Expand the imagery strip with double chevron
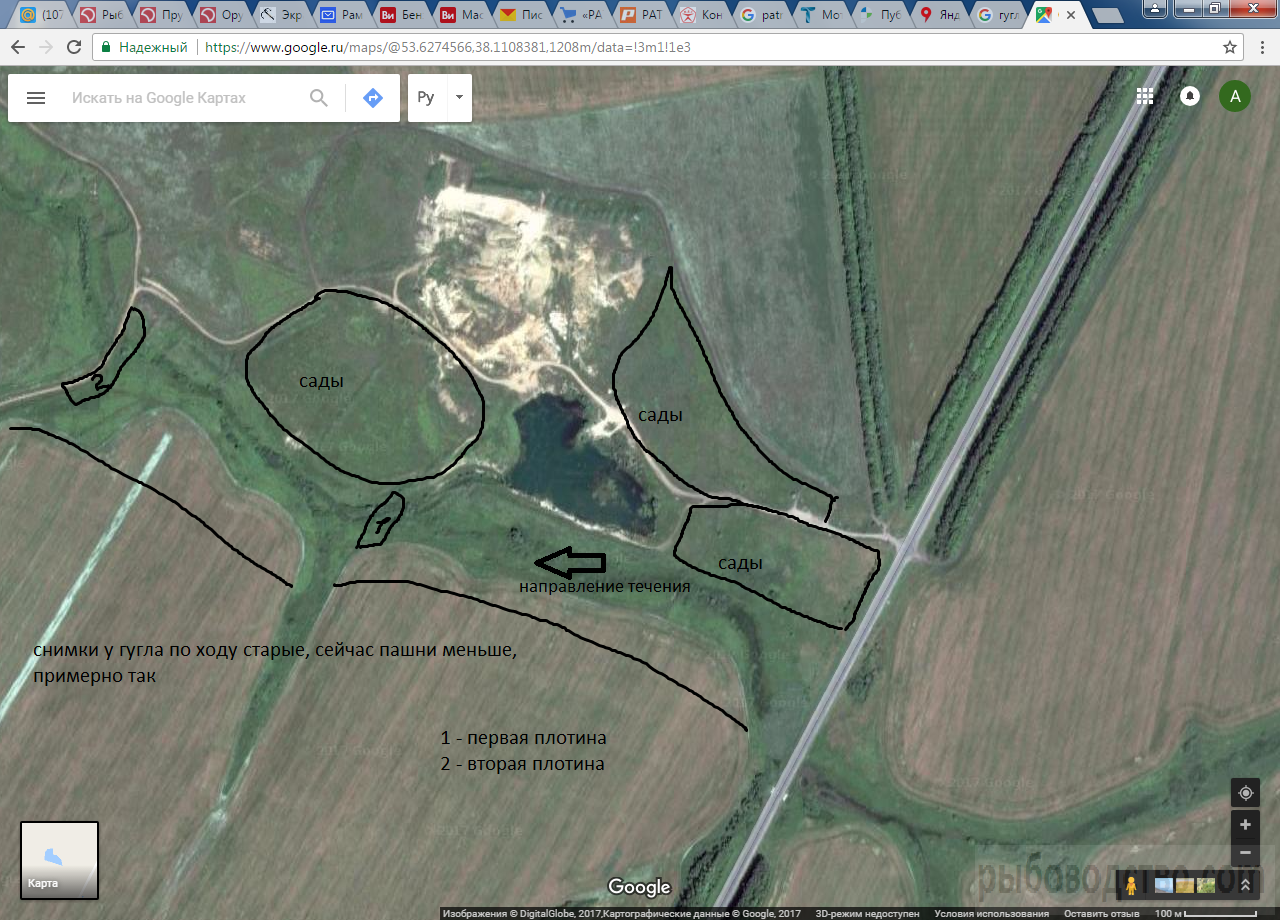This screenshot has width=1280, height=920. pos(1245,885)
